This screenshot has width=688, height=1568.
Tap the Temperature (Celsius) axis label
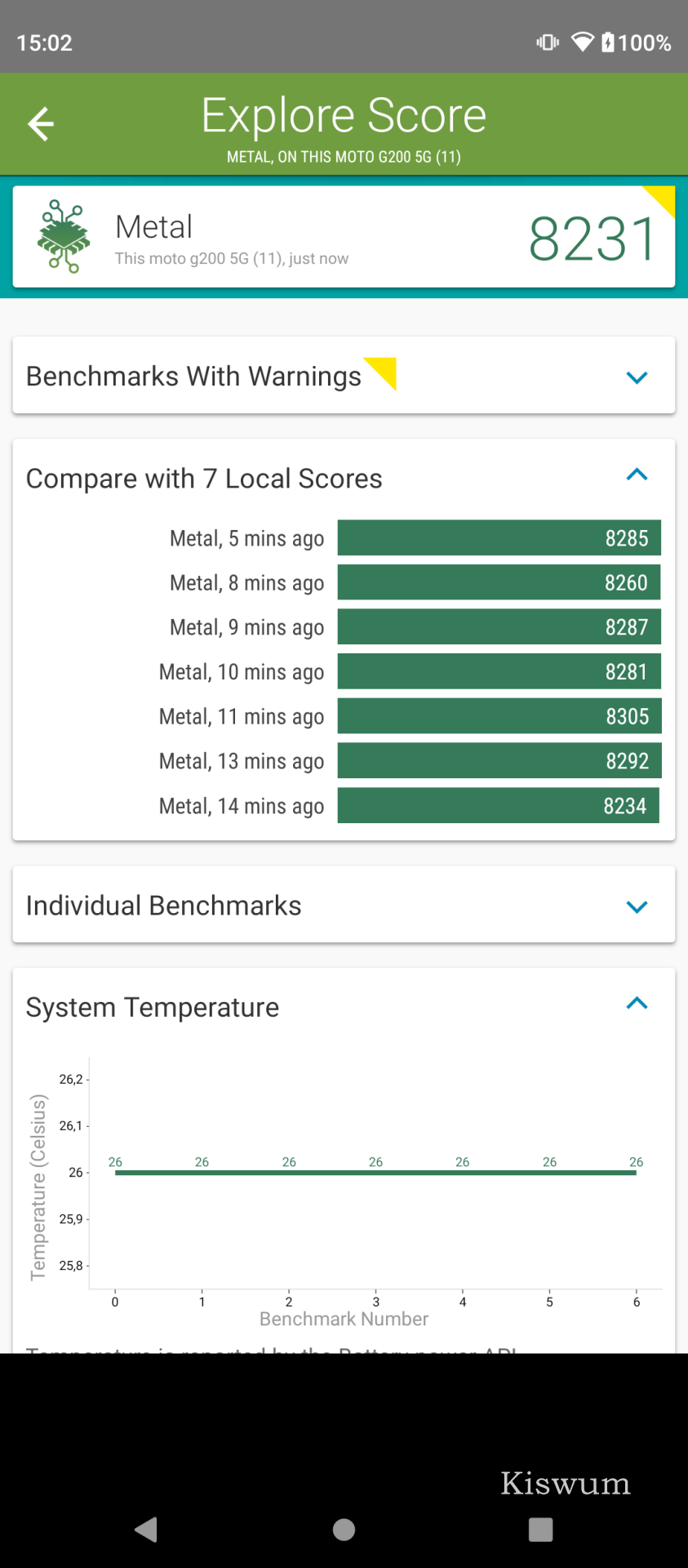point(38,1187)
